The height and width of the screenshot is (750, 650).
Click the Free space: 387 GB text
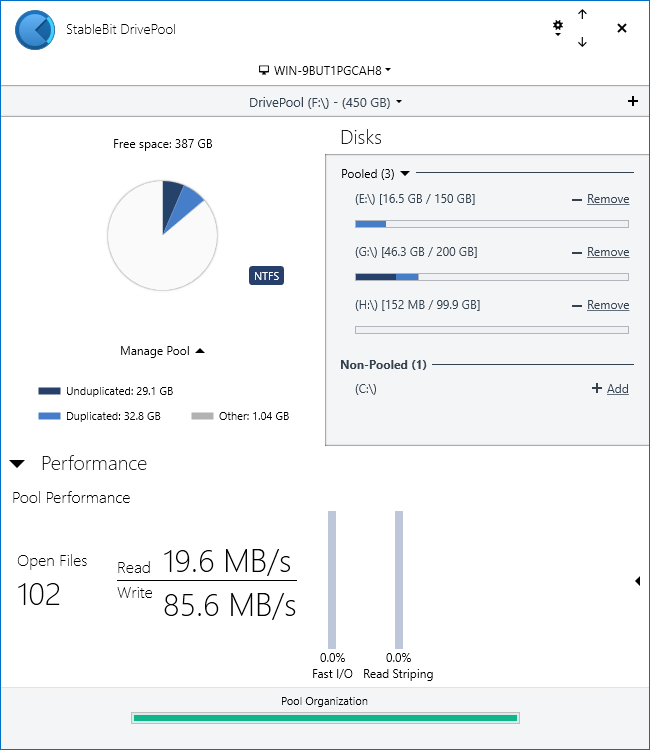click(x=163, y=144)
